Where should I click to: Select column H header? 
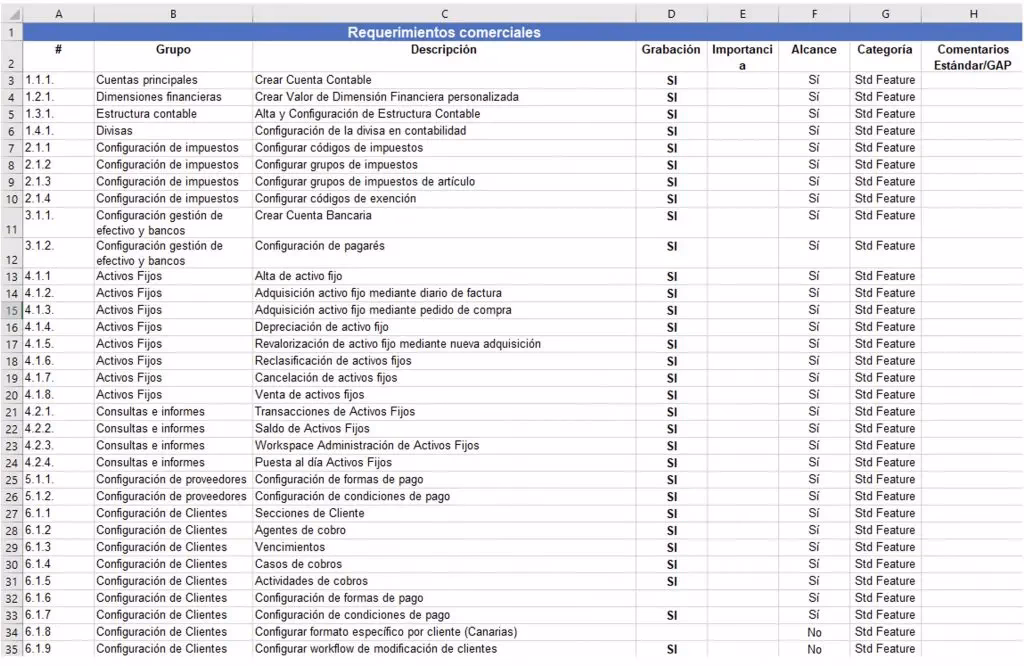(971, 13)
